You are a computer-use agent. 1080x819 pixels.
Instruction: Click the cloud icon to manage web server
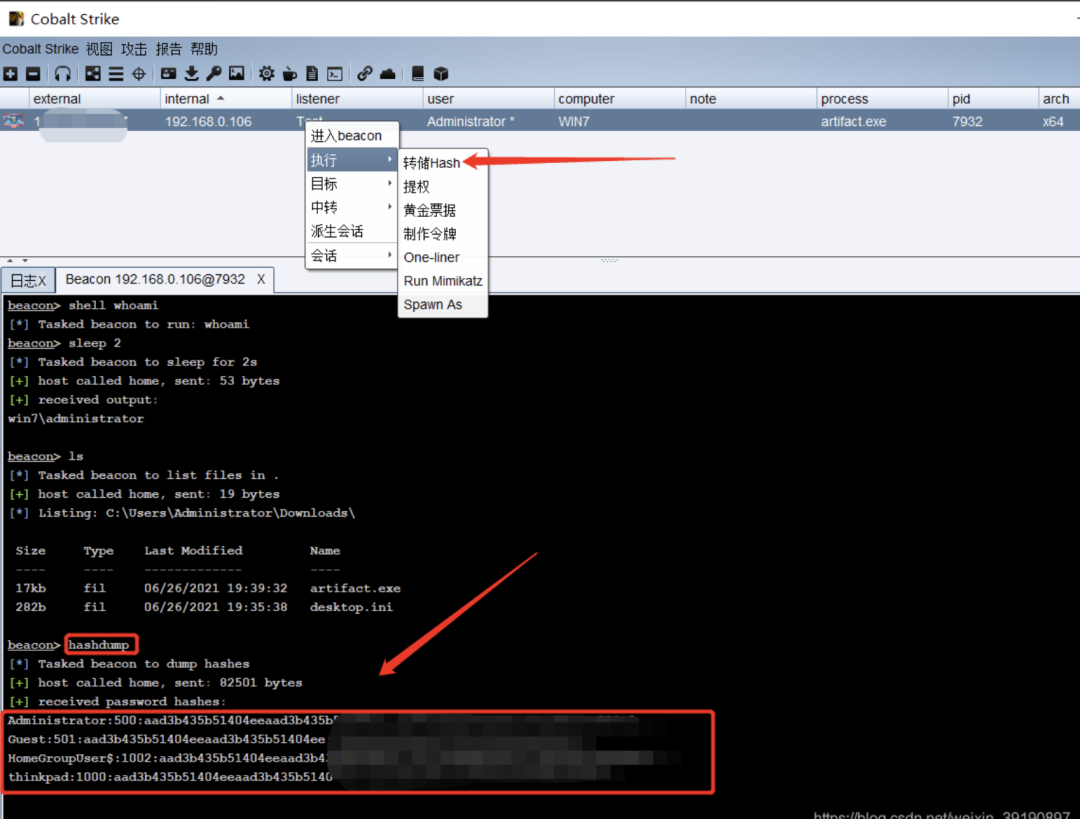click(388, 74)
